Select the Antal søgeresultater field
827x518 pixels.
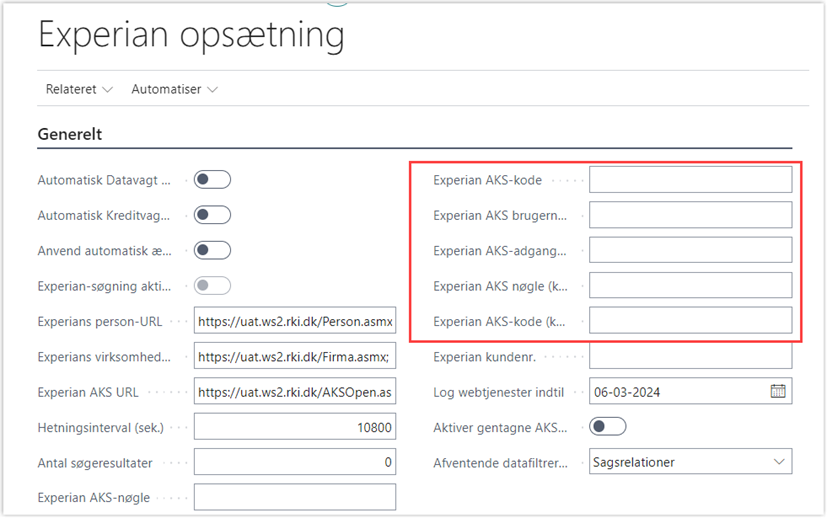(295, 462)
